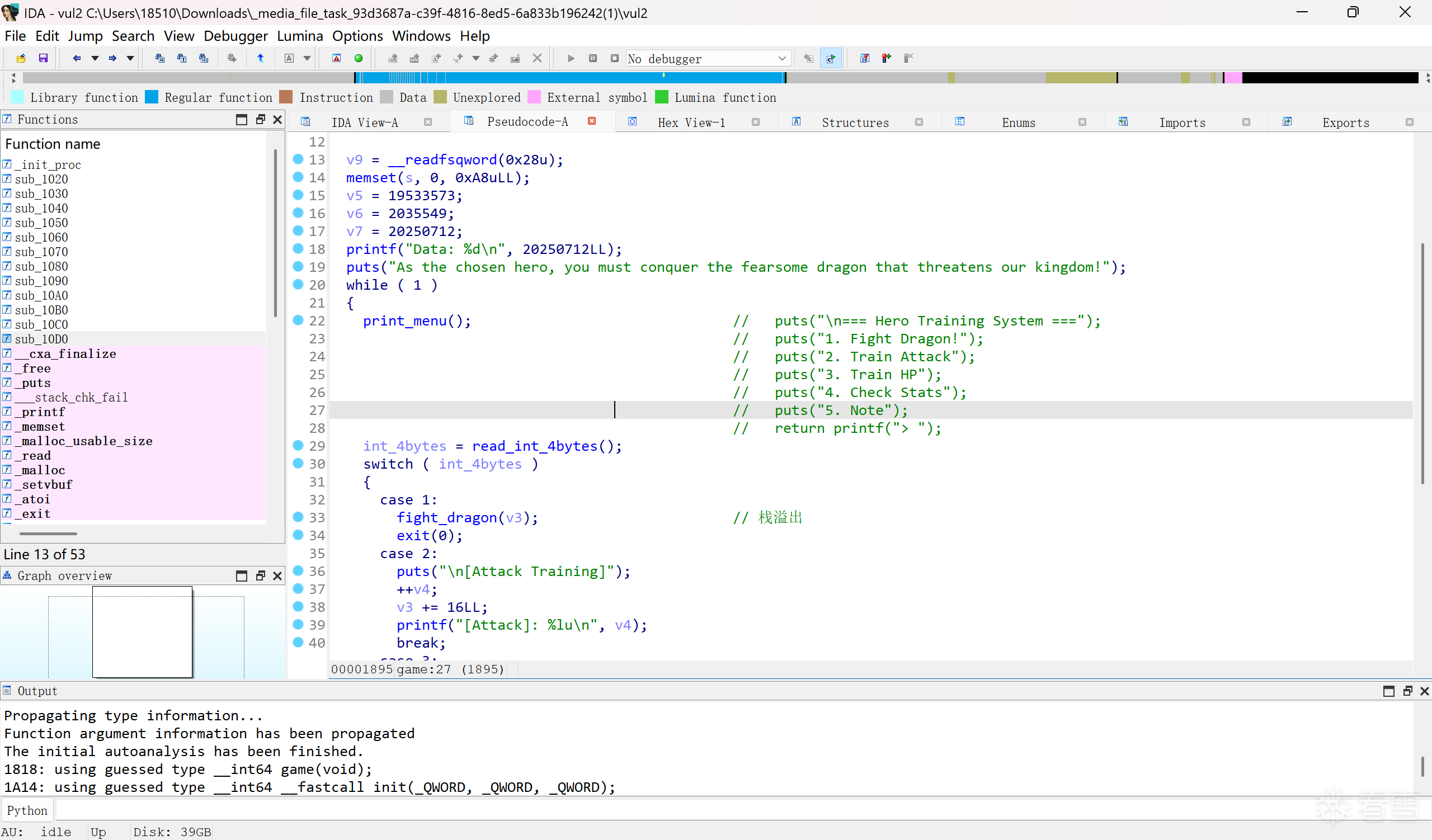Click the red warning triangle icon
This screenshot has height=840, width=1432.
pos(336,58)
